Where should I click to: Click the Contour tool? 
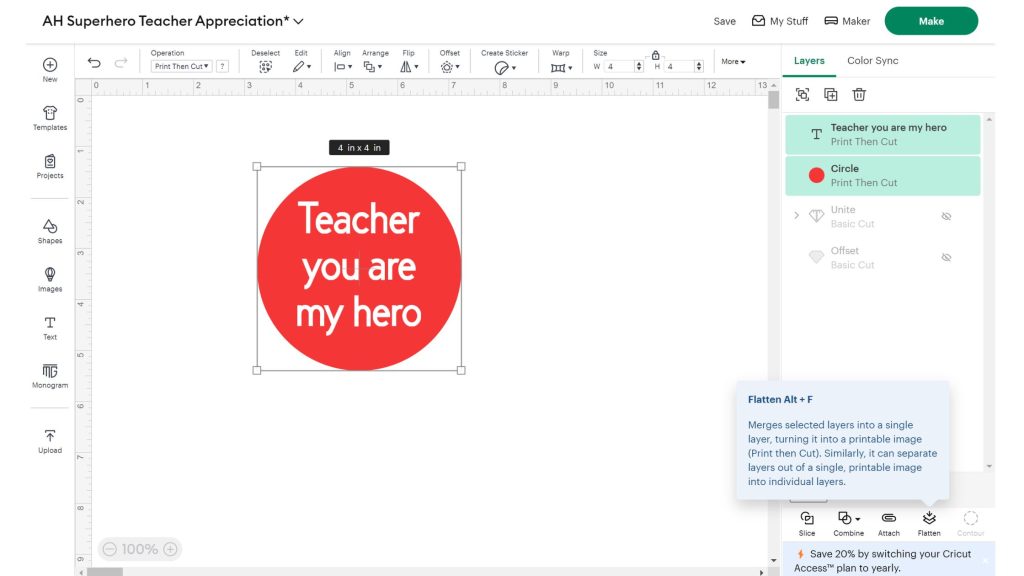970,524
